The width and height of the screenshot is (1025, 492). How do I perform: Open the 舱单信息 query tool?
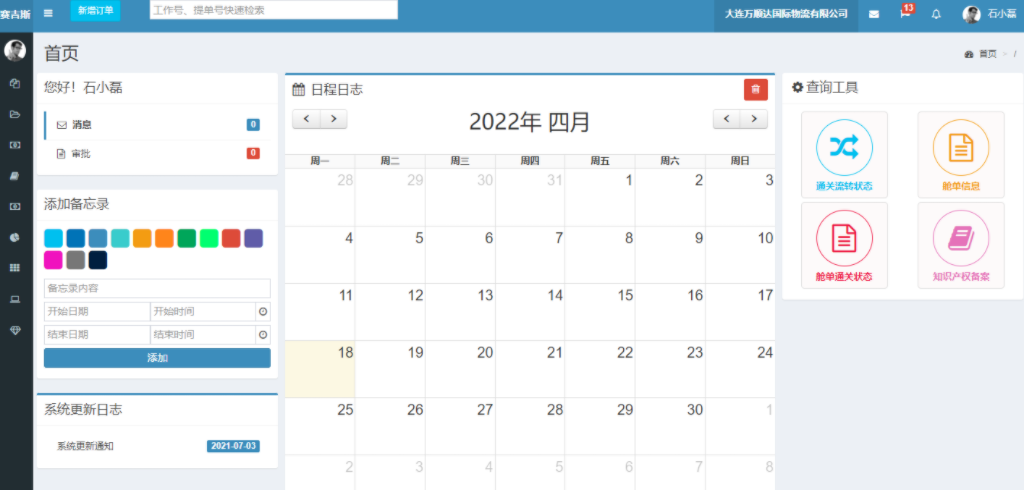click(x=960, y=155)
